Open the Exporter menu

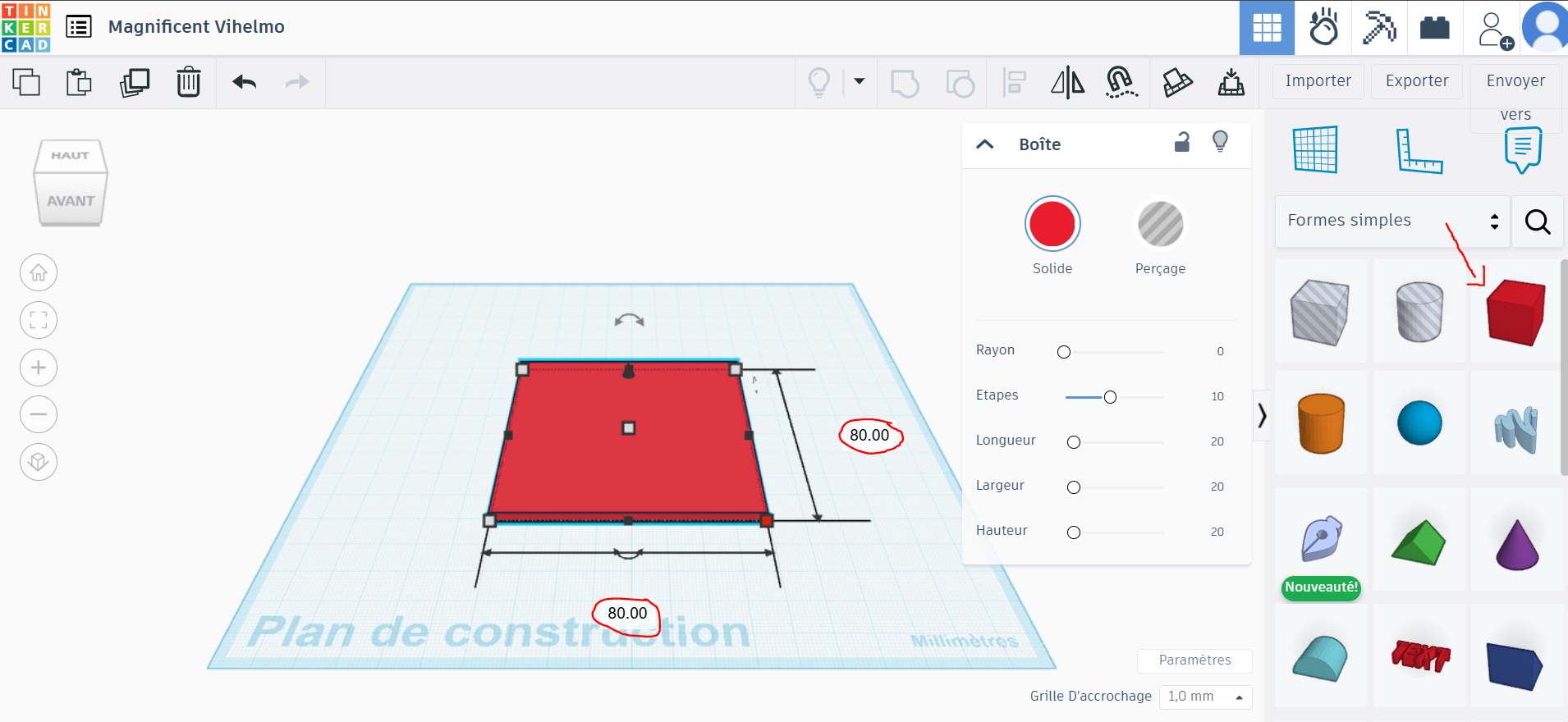[1416, 81]
